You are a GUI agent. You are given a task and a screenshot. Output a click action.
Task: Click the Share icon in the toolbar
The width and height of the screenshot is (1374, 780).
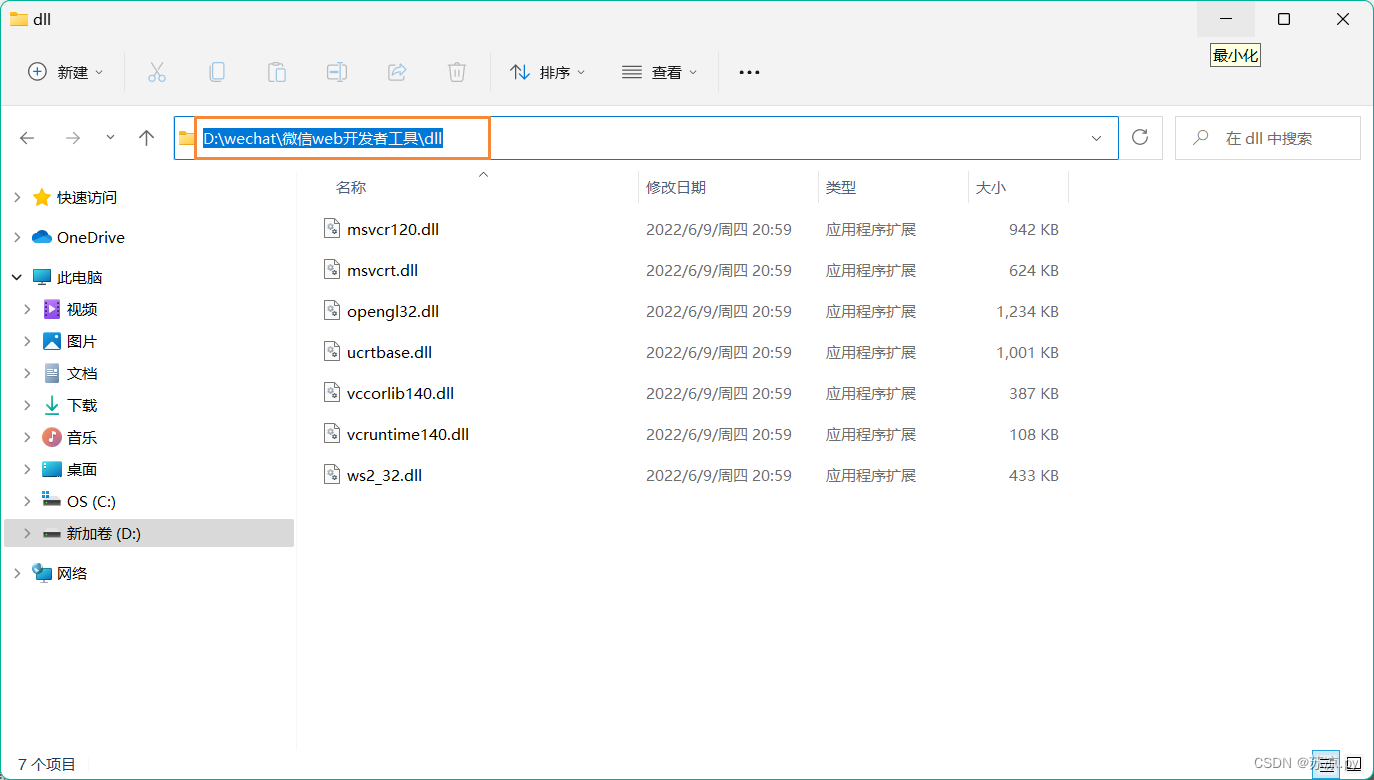pos(397,71)
